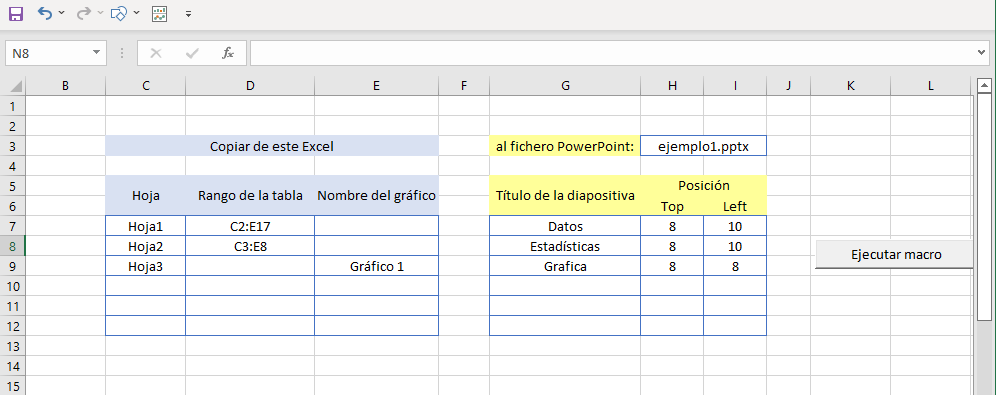Image resolution: width=996 pixels, height=395 pixels.
Task: Click the slide title cell Grafica
Action: pyautogui.click(x=565, y=266)
